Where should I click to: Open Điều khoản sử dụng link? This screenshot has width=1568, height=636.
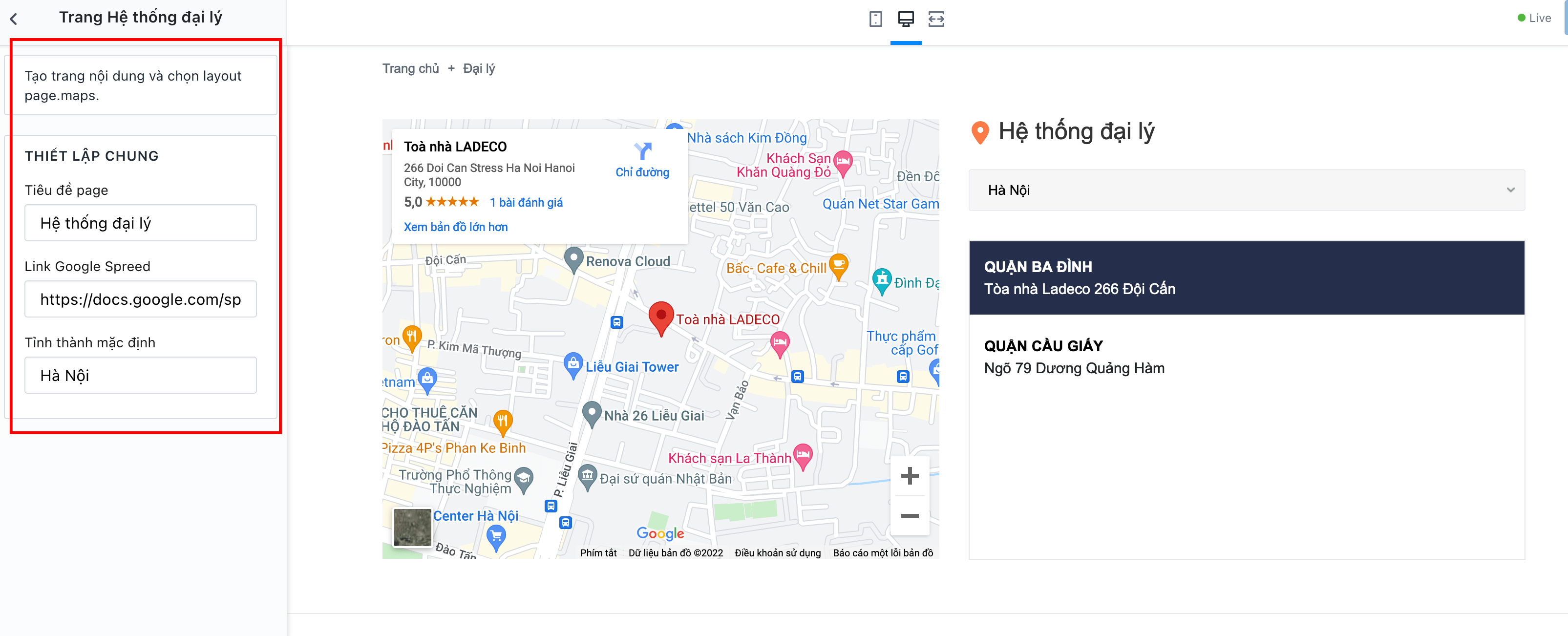tap(777, 552)
